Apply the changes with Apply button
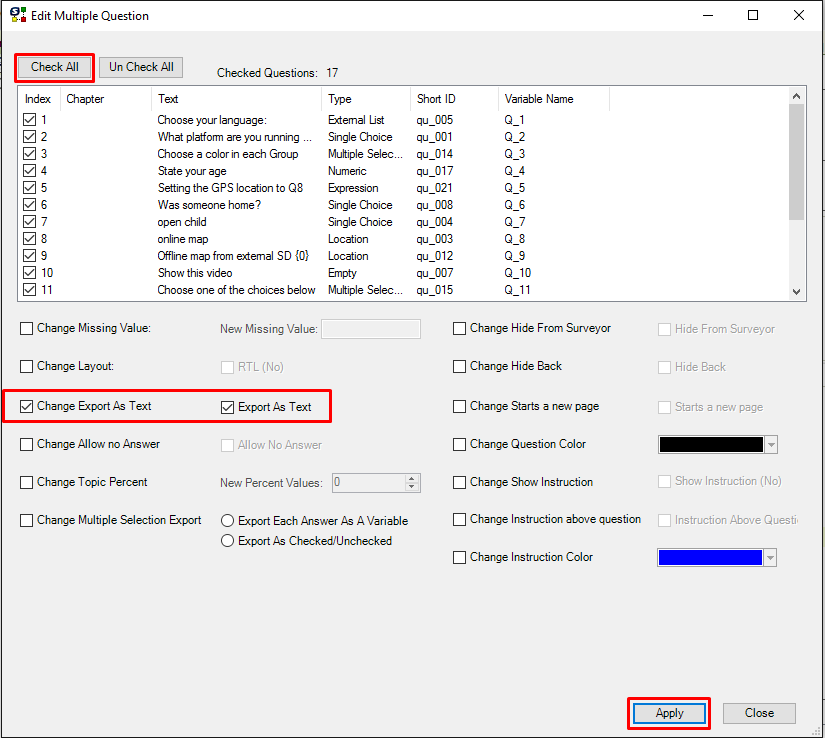 tap(669, 713)
